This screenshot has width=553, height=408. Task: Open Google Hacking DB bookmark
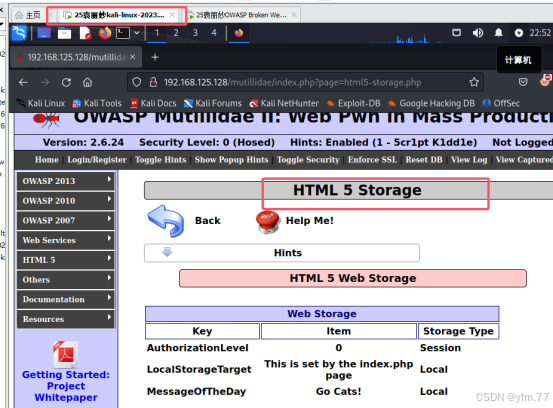pos(432,103)
